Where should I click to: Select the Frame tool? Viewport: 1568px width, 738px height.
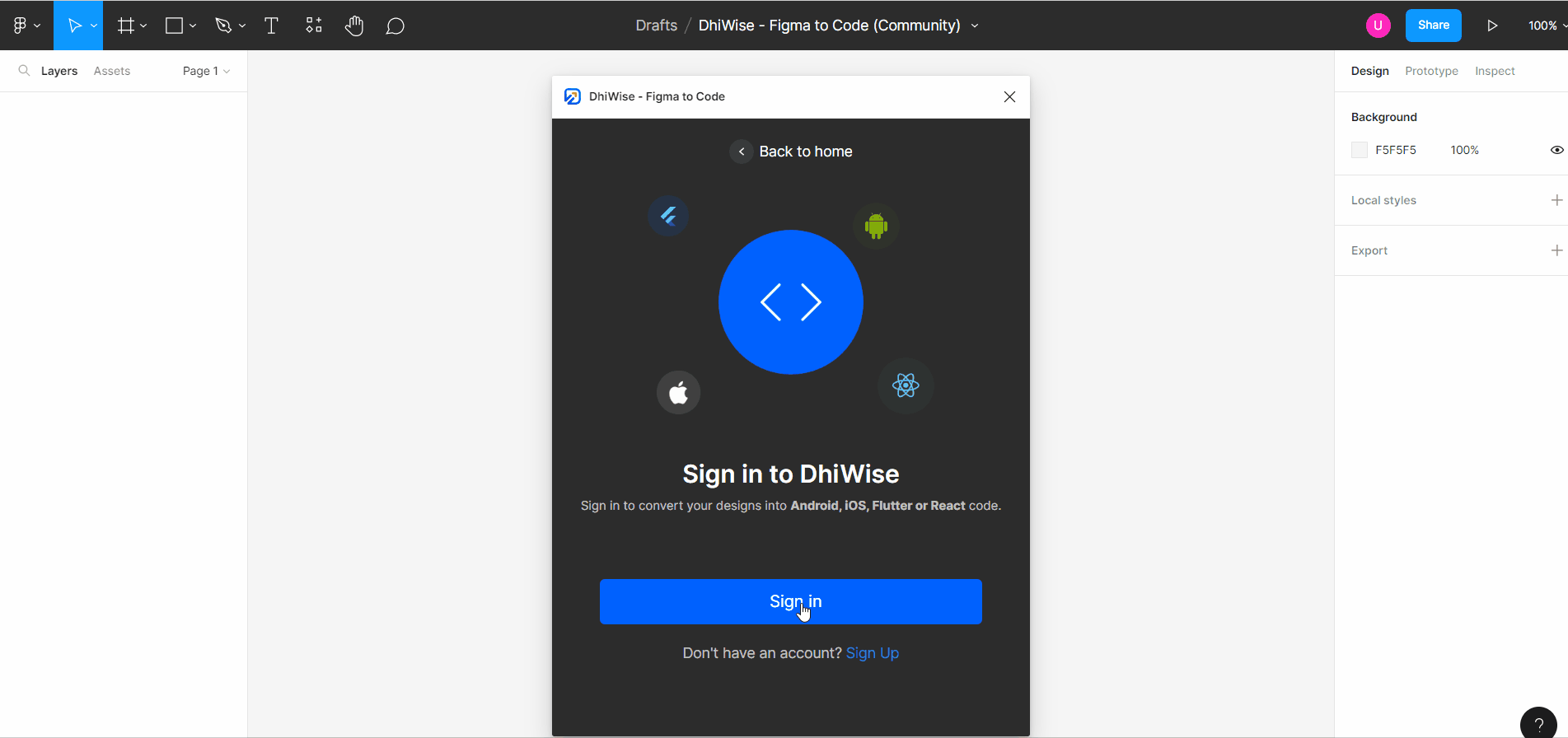point(125,26)
